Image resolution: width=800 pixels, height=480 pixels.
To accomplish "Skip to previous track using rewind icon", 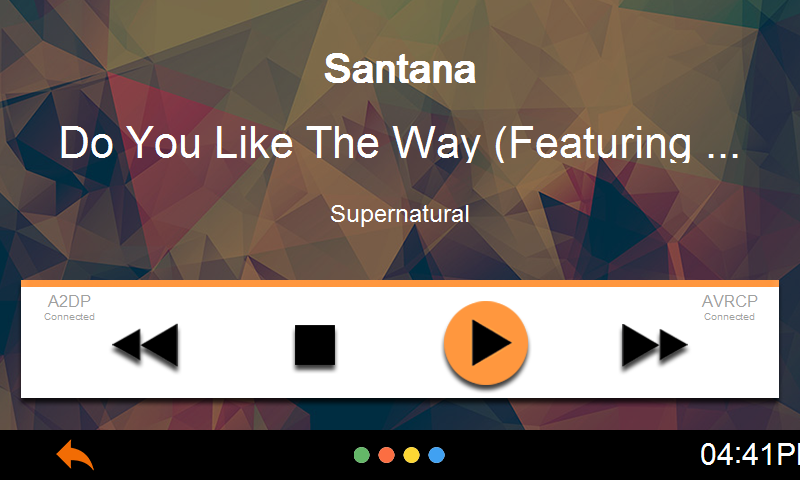I will click(x=145, y=345).
